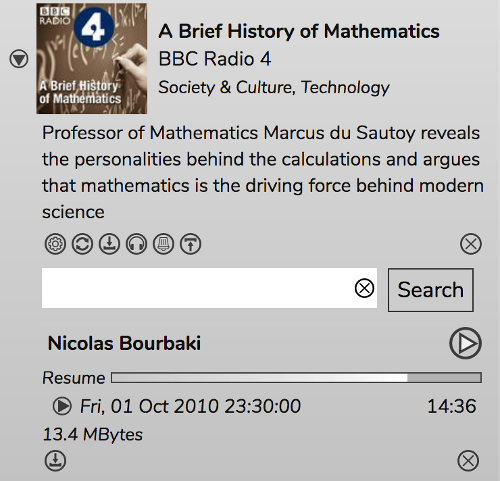The height and width of the screenshot is (481, 500).
Task: Click the Resume label
Action: click(x=74, y=378)
